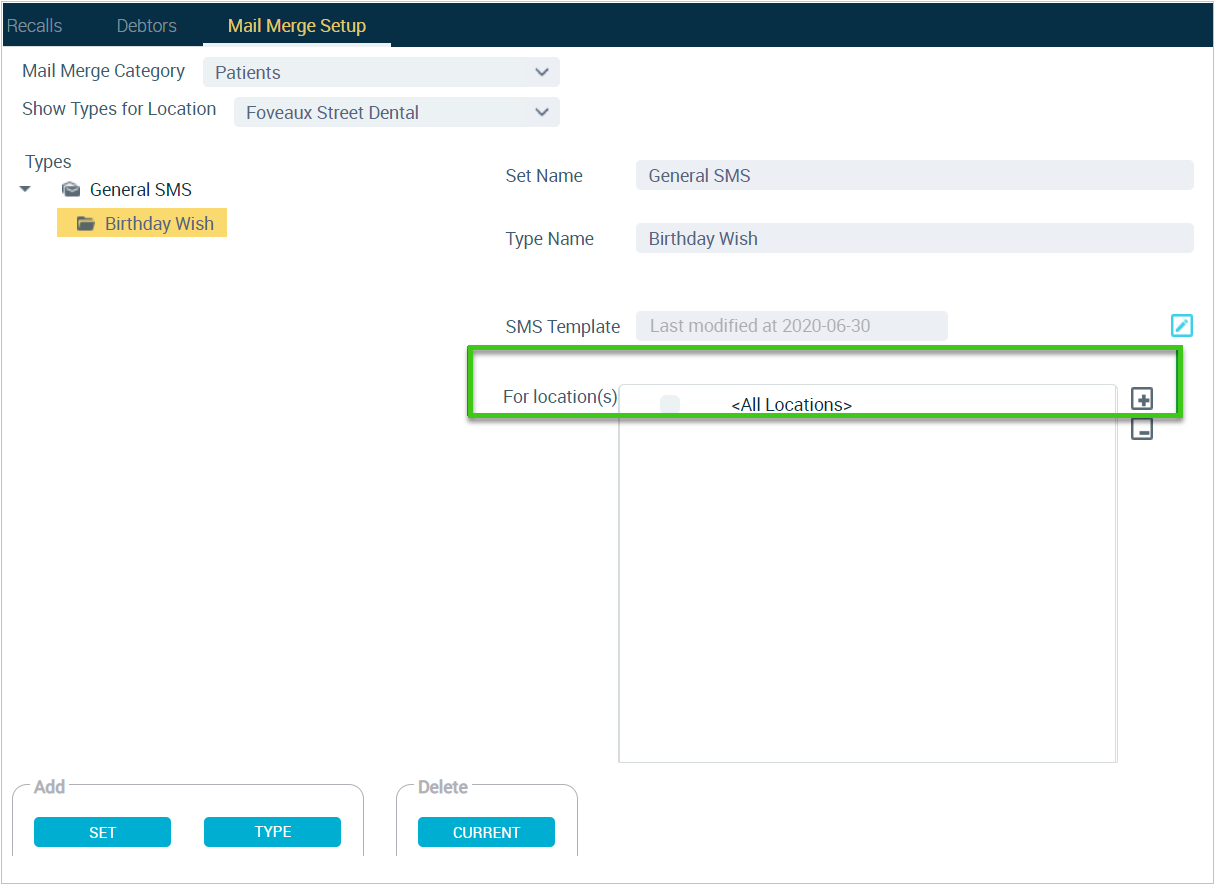Click the Show Types for Location label
Screen dimensions: 1218x888
[119, 109]
